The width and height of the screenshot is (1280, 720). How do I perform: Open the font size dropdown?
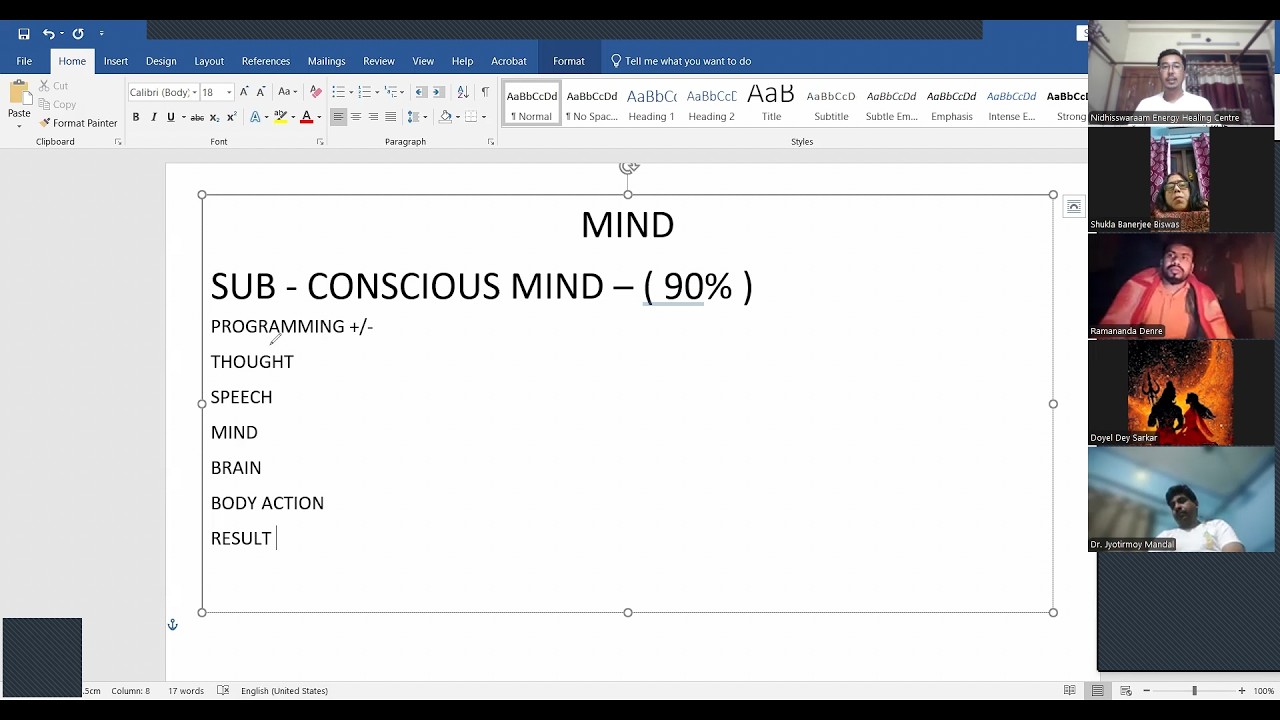pyautogui.click(x=229, y=92)
